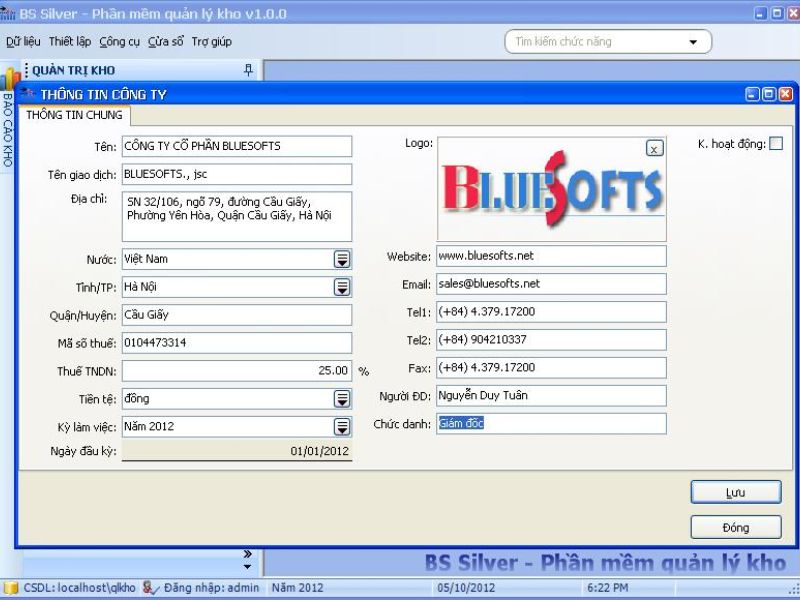800x600 pixels.
Task: Click the pin icon on QUẢN TRỊ KHO panel
Action: pos(248,70)
